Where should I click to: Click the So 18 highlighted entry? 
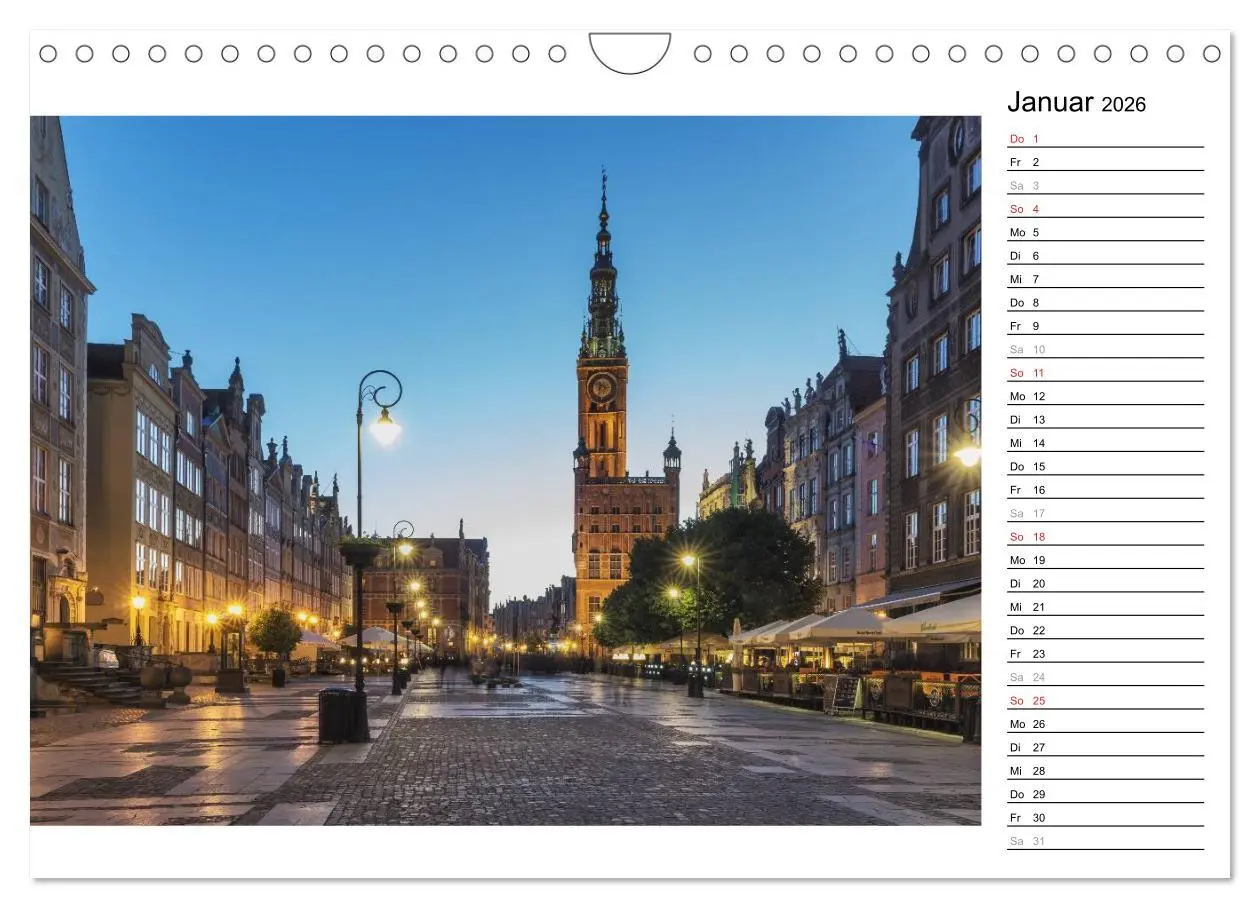point(1026,536)
